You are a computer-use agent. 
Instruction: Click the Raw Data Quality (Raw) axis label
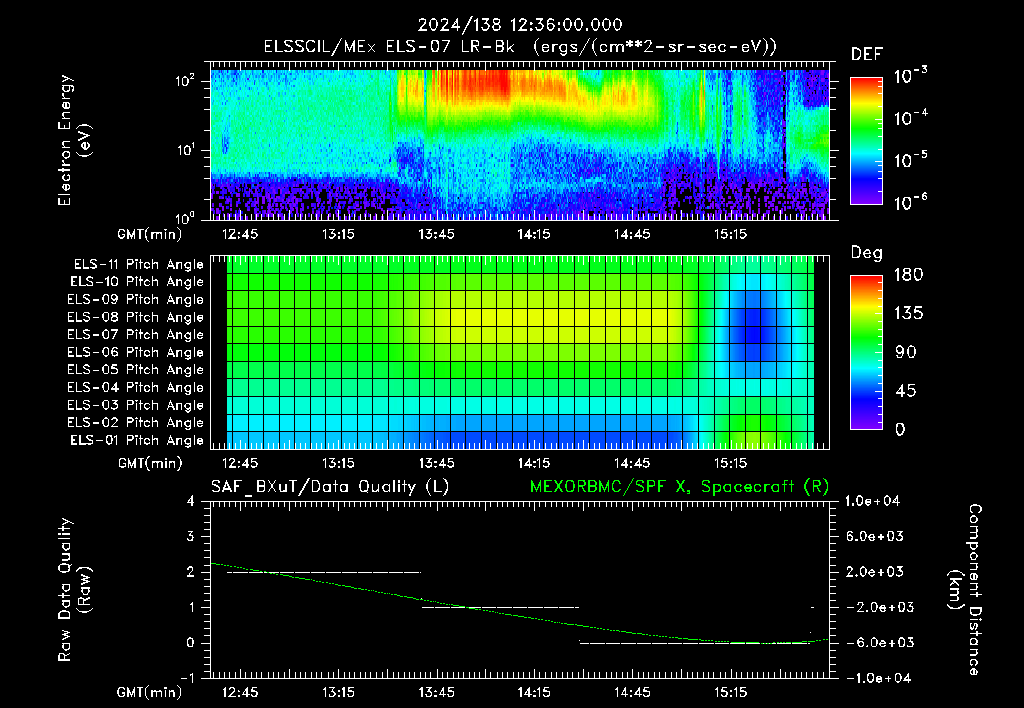[74, 590]
